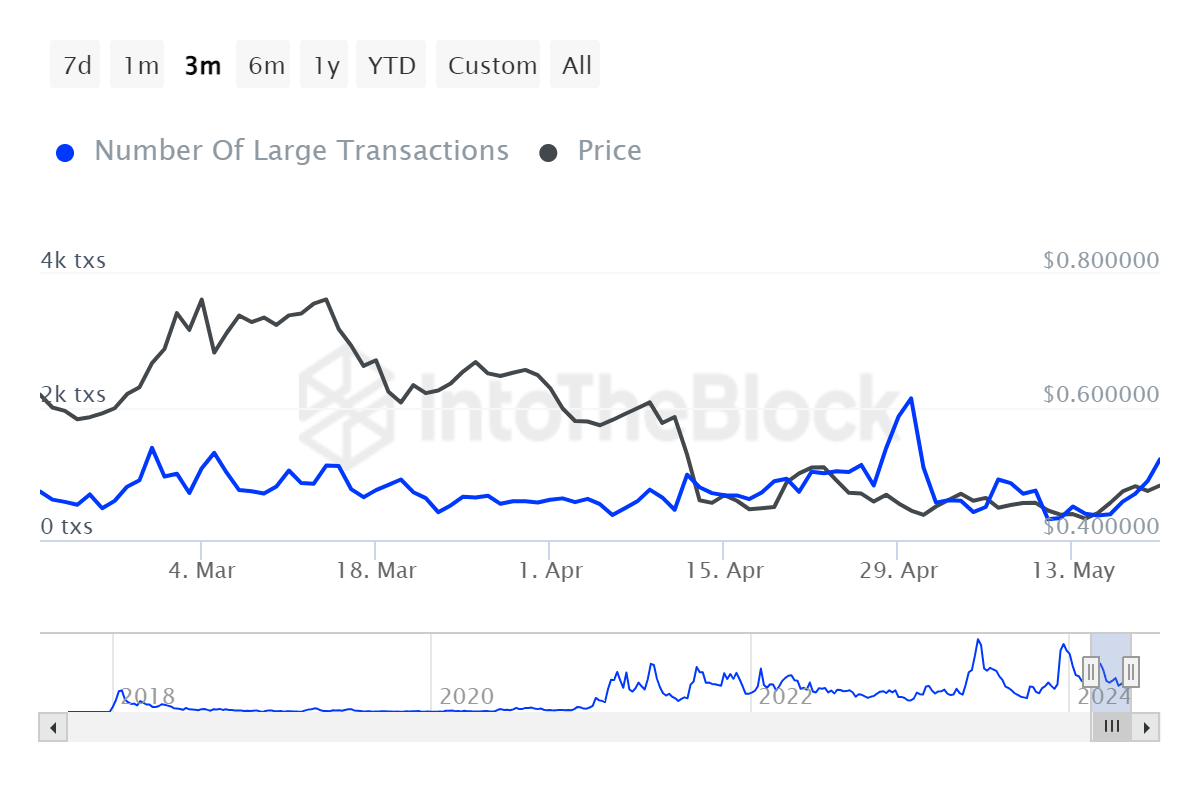Click the right navigator resize handle
Image resolution: width=1200 pixels, height=800 pixels.
(x=1129, y=672)
